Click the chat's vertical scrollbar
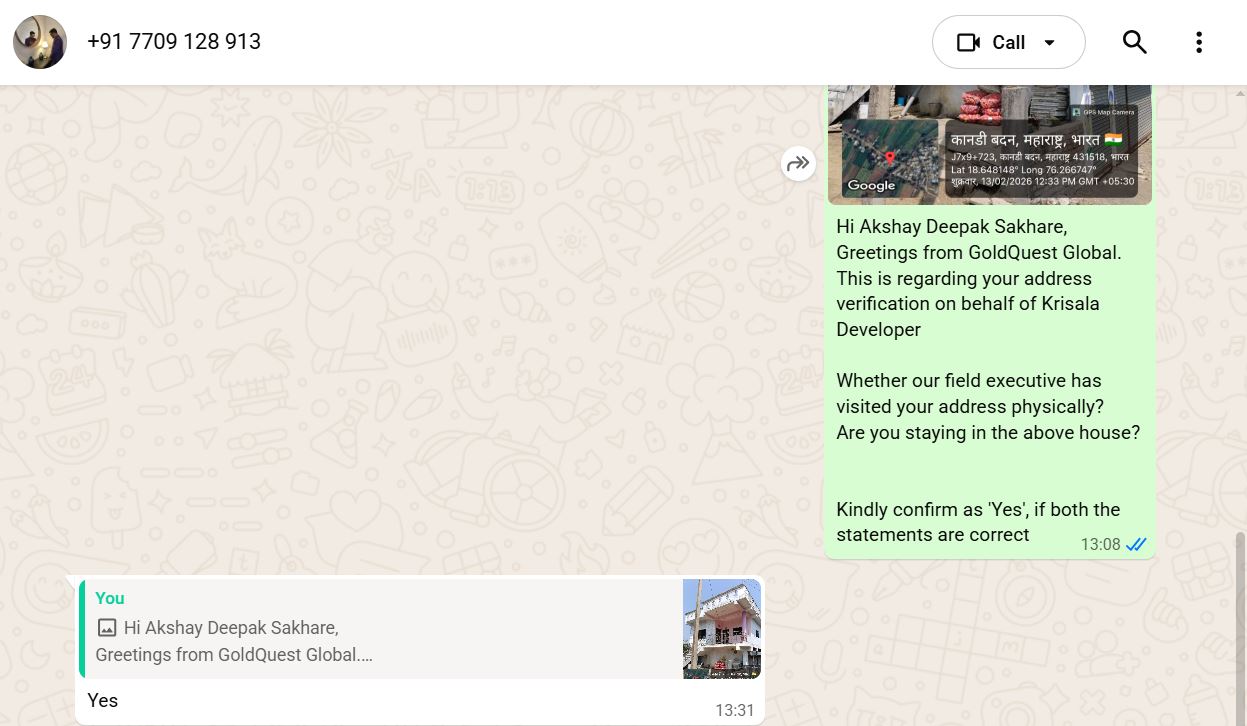This screenshot has width=1247, height=726. 1241,620
